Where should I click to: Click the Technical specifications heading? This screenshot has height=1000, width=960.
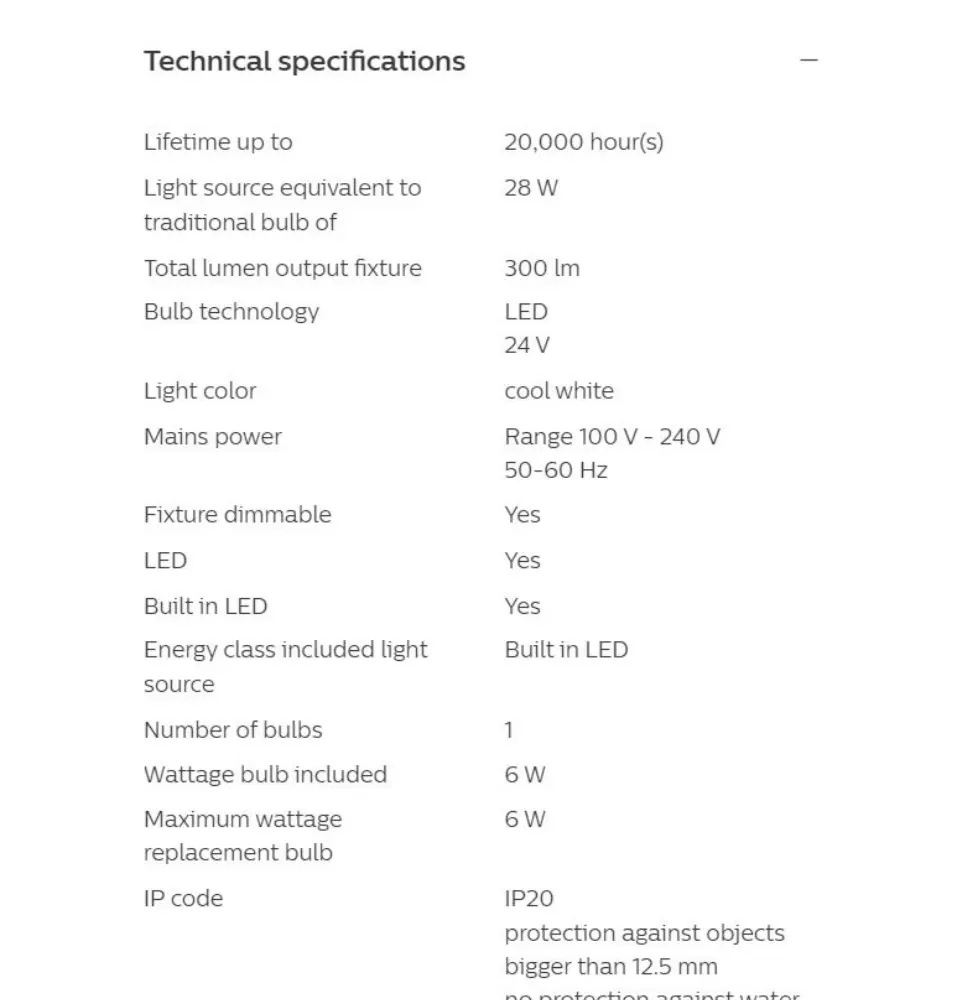tap(304, 61)
